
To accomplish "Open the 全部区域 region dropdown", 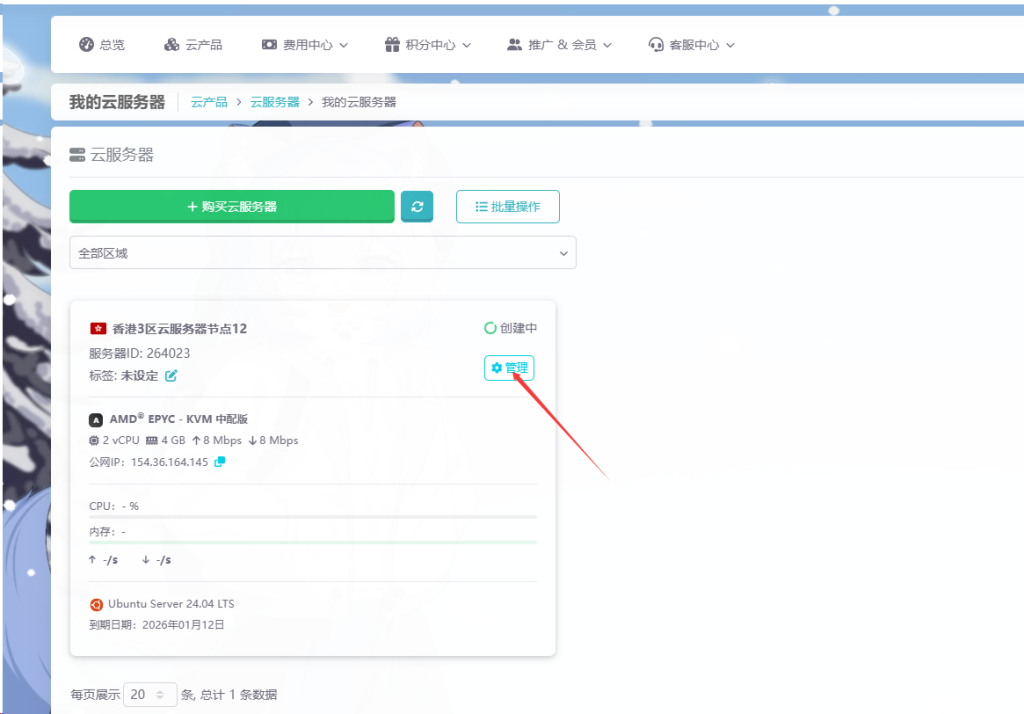I will (322, 253).
